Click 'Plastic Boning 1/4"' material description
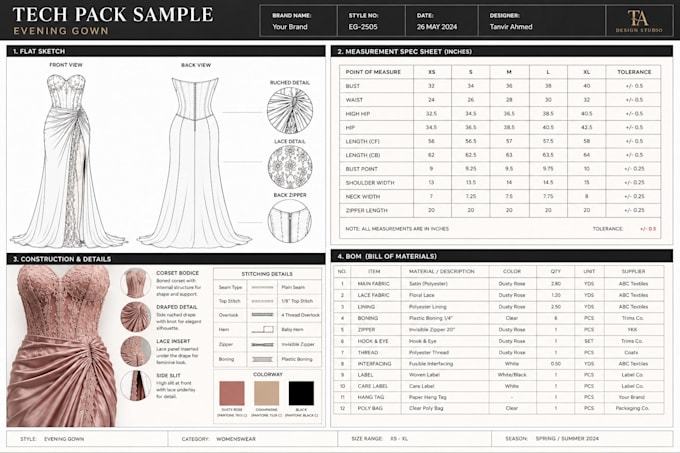This screenshot has height=453, width=680. tap(431, 318)
